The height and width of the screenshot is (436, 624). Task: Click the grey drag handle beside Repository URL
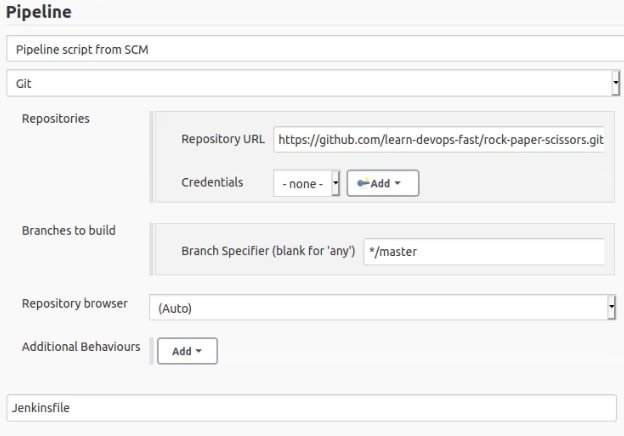[x=154, y=160]
